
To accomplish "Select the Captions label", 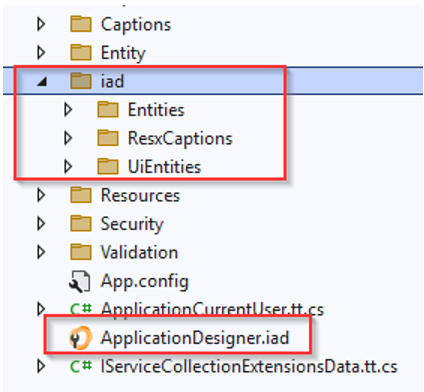I will (136, 25).
